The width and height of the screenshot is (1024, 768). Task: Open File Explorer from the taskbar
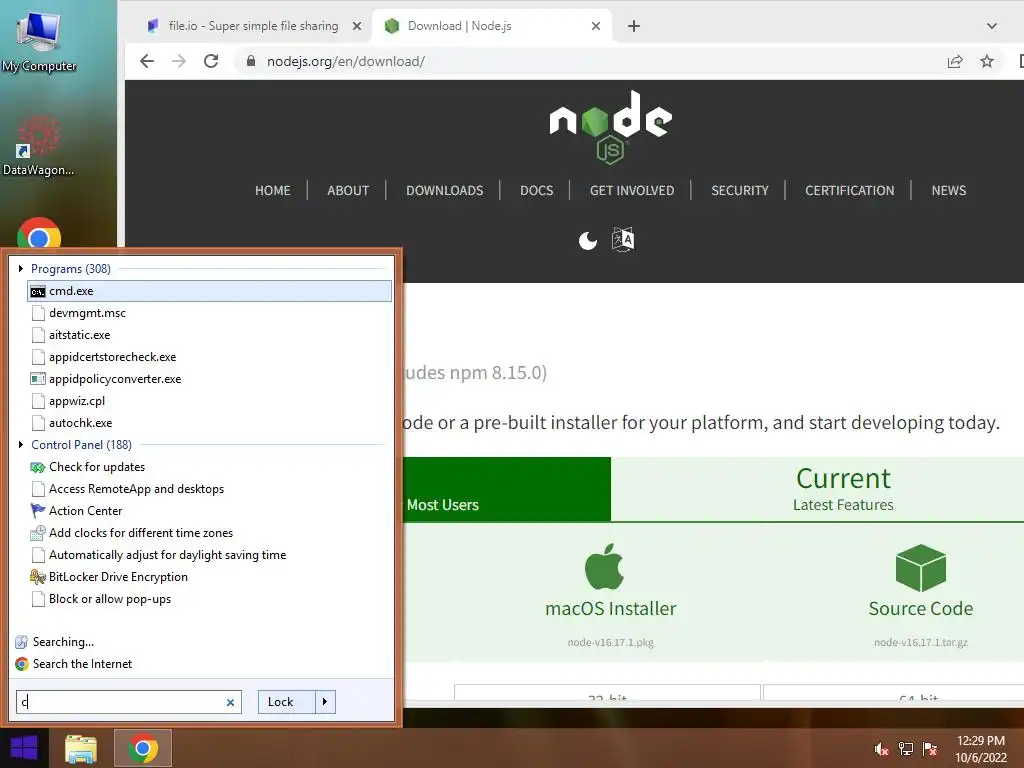point(81,748)
